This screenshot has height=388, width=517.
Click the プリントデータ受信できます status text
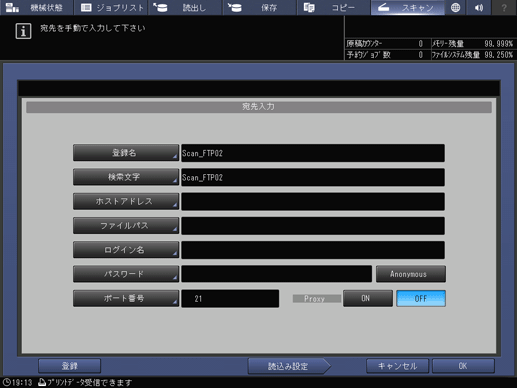click(x=90, y=382)
